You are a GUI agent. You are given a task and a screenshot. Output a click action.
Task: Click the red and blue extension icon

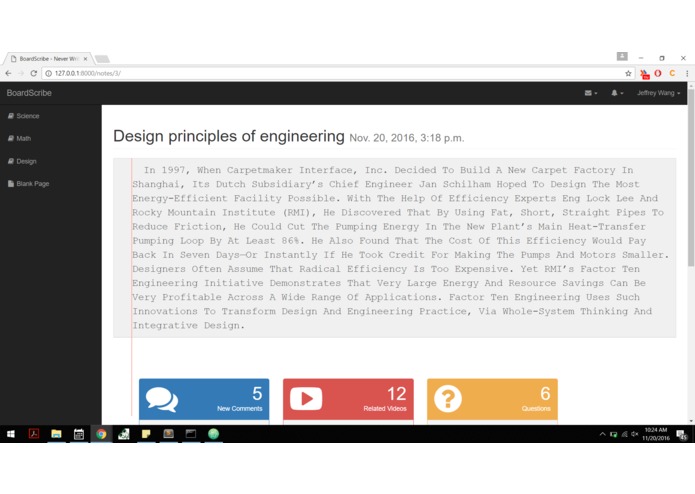pyautogui.click(x=644, y=74)
